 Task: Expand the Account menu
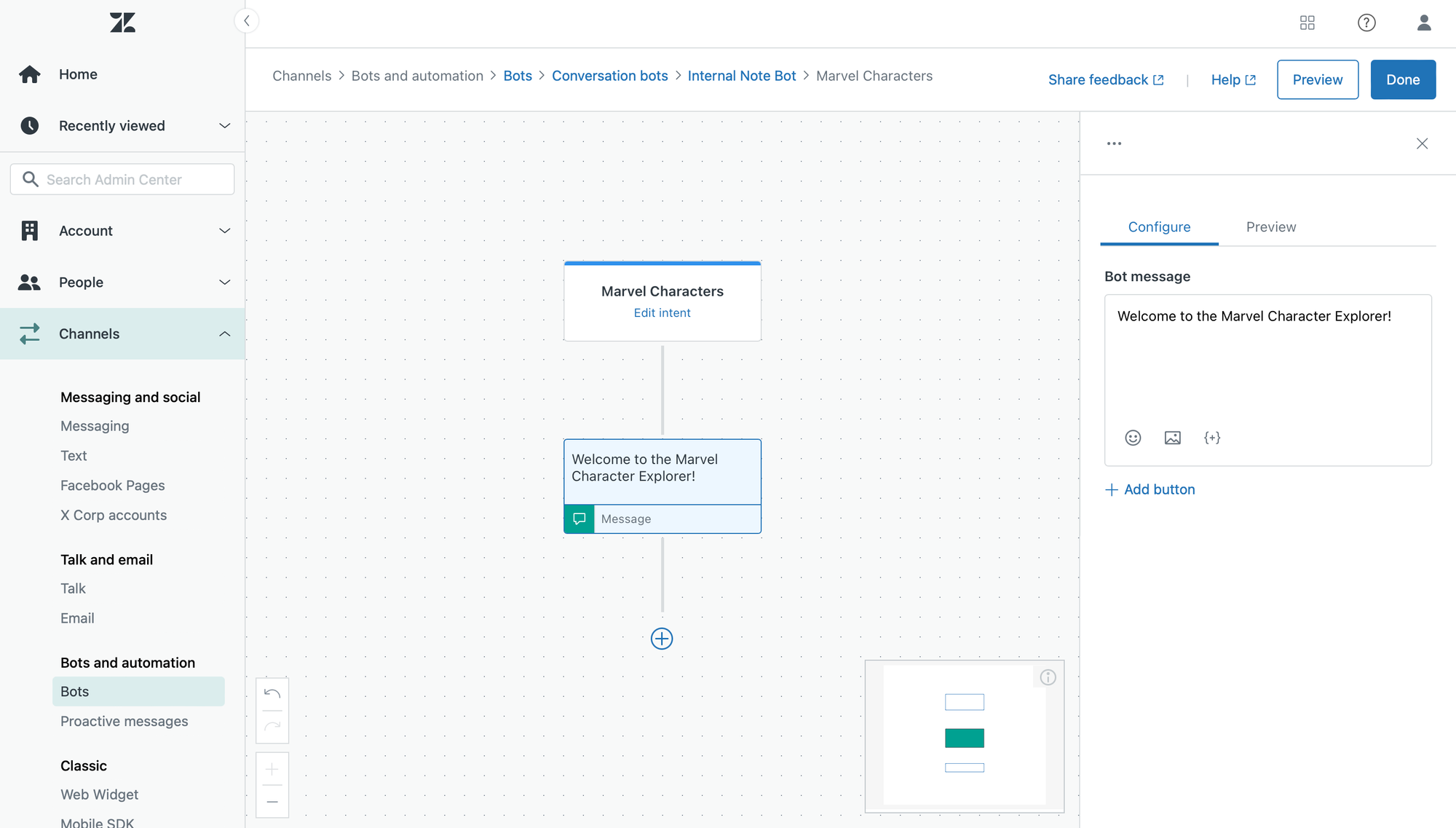tap(224, 231)
